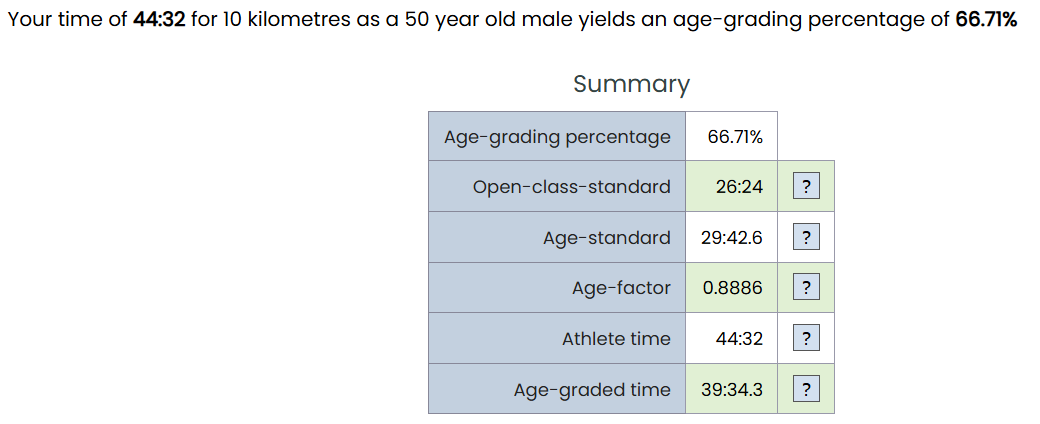Select the Age-graded time row label

557,389
